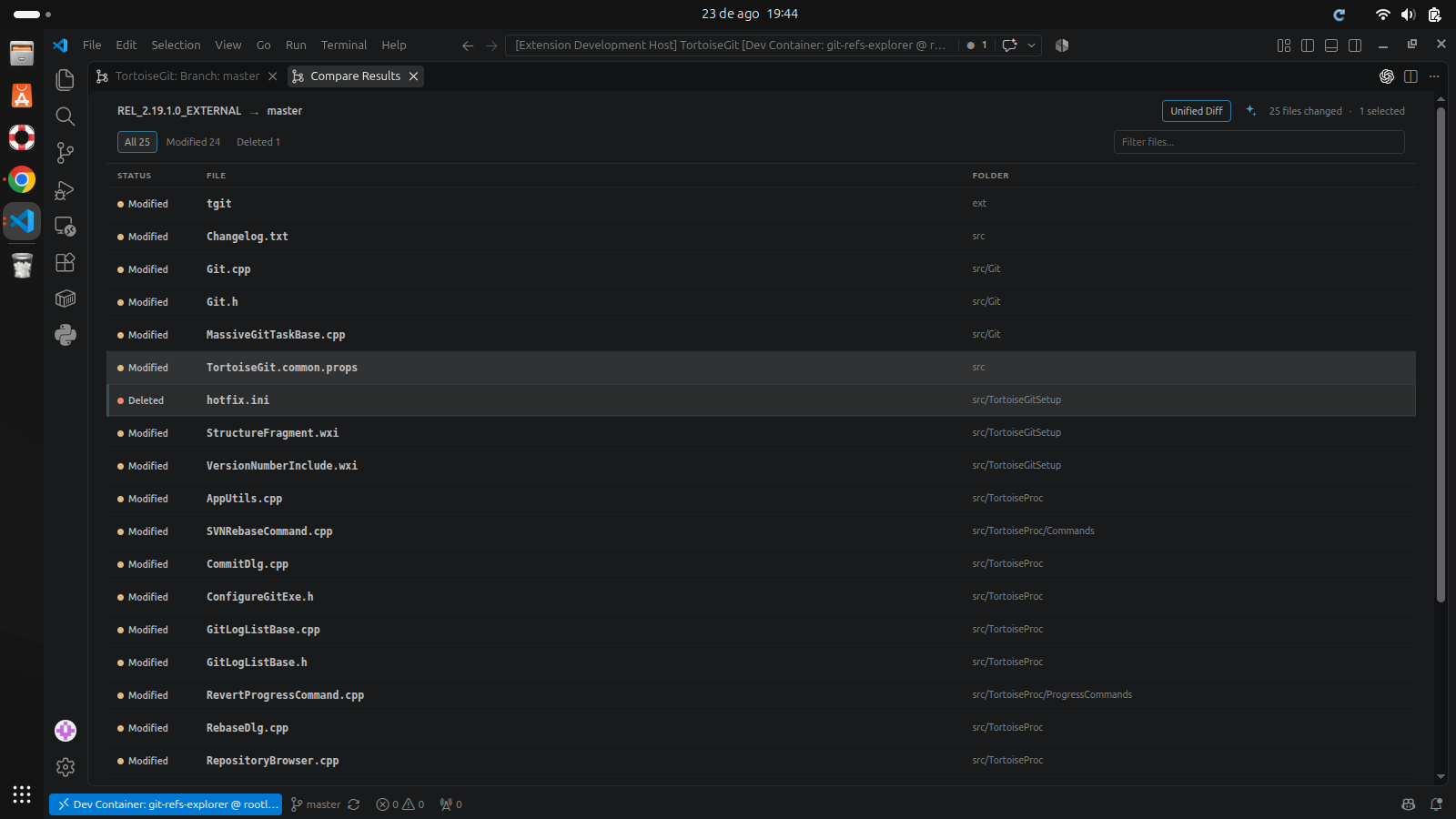Show only Deleted 1 files
The image size is (1456, 819).
point(258,142)
